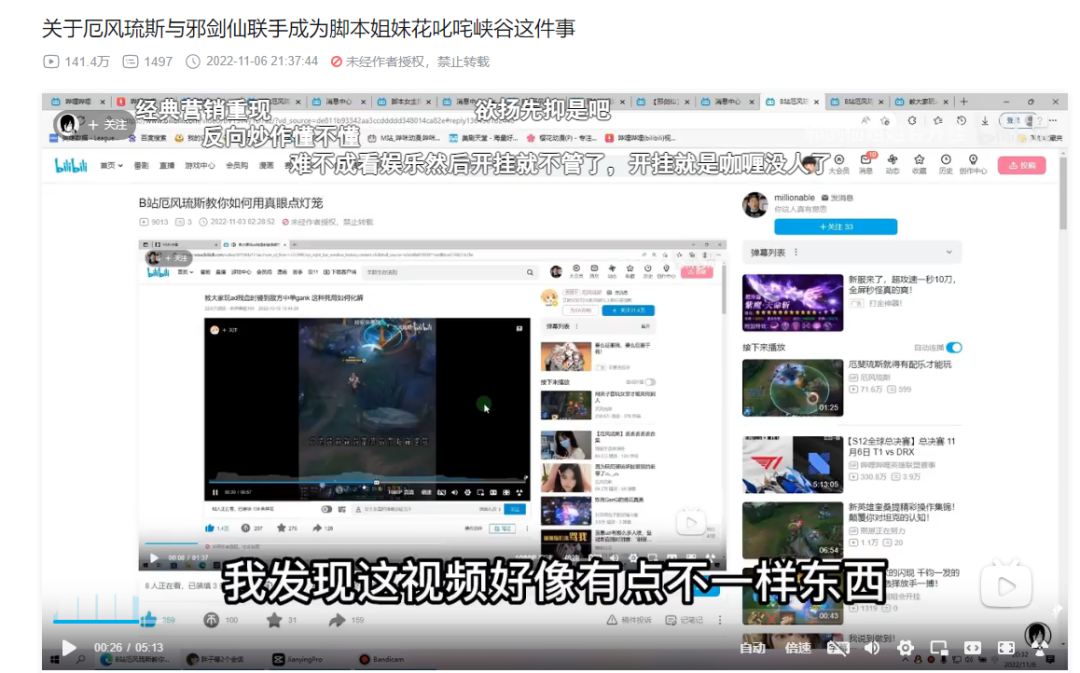Click the 00:26 / 05:13 time display

pyautogui.click(x=129, y=648)
